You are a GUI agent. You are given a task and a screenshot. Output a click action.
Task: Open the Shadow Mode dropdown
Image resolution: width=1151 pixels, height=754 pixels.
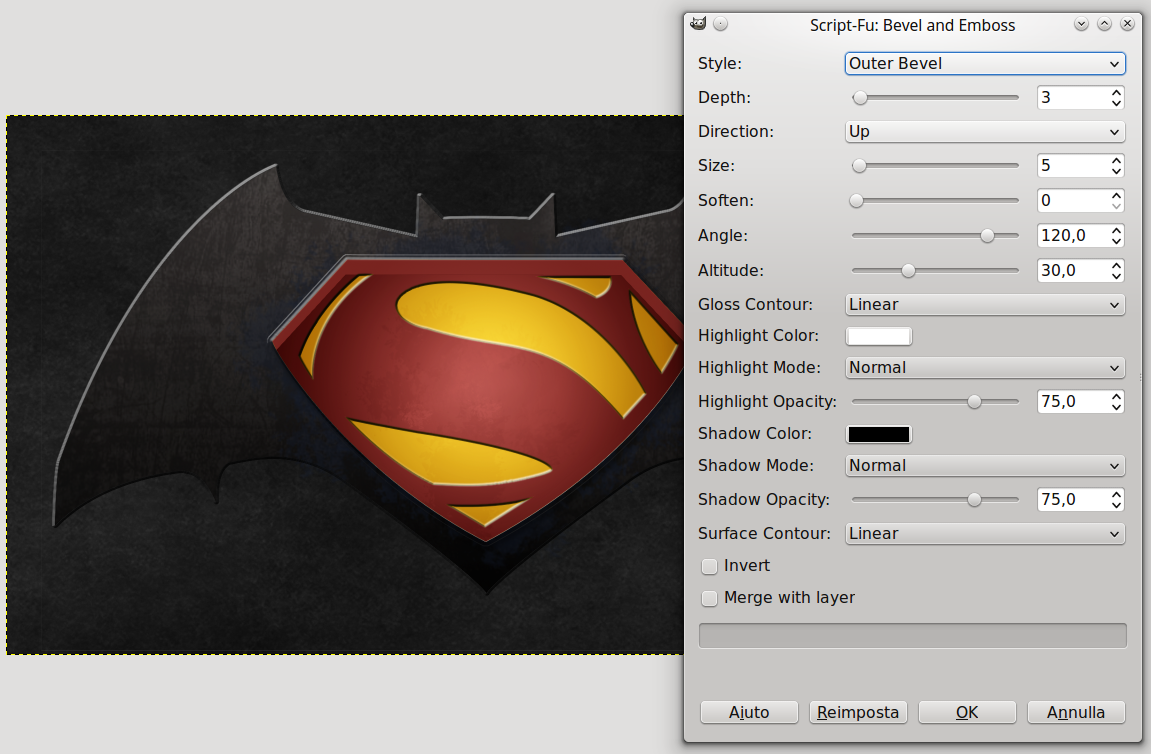tap(985, 465)
